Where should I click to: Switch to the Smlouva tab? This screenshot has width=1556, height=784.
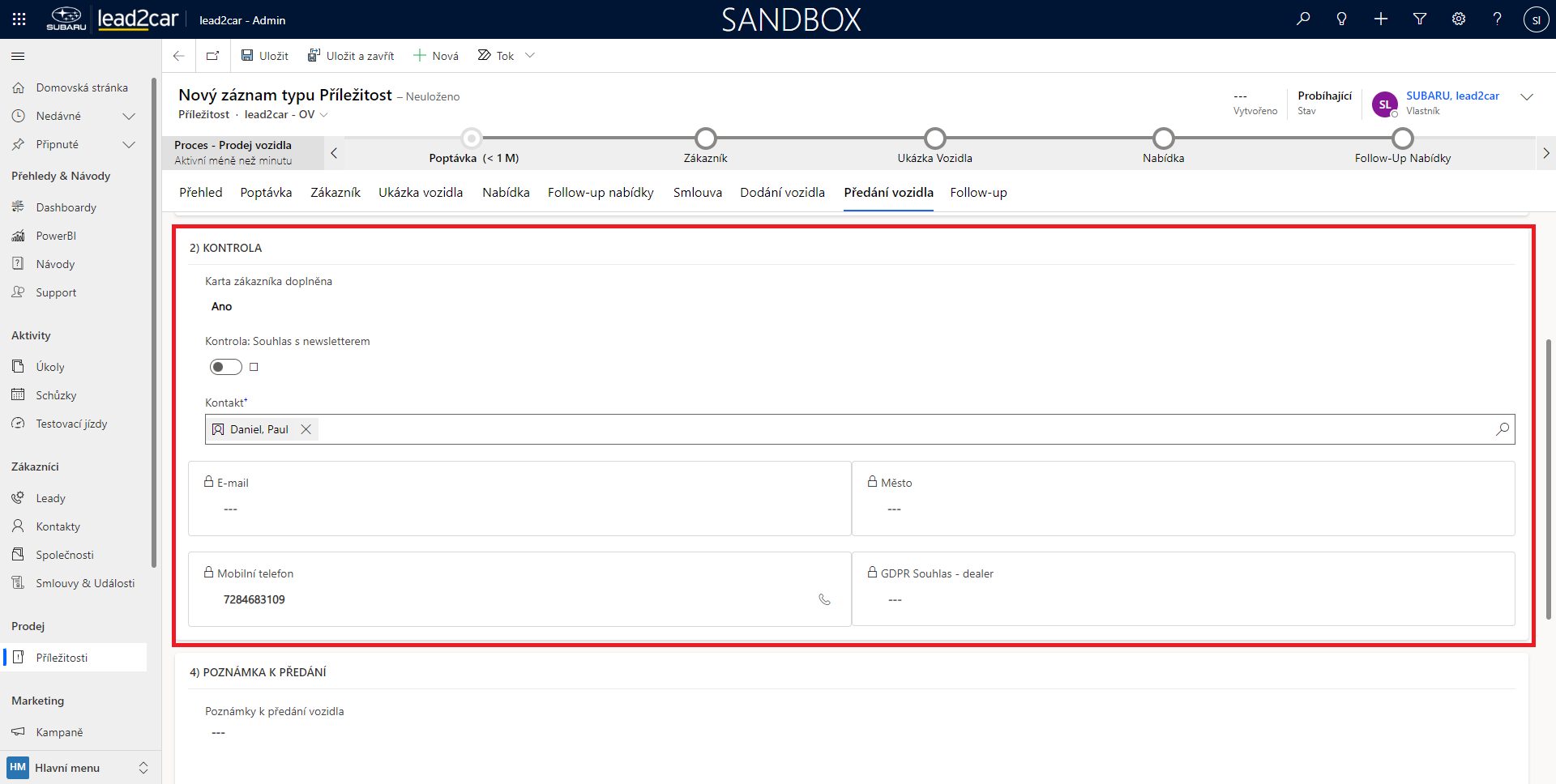[697, 193]
